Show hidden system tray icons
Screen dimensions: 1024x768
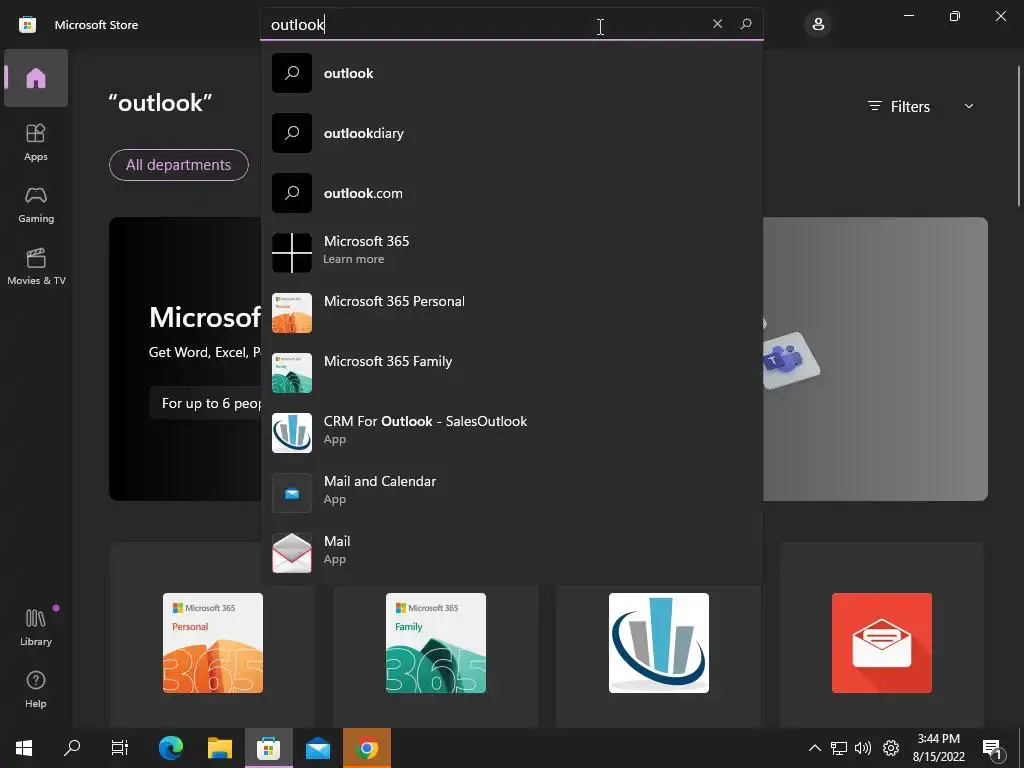pyautogui.click(x=814, y=748)
